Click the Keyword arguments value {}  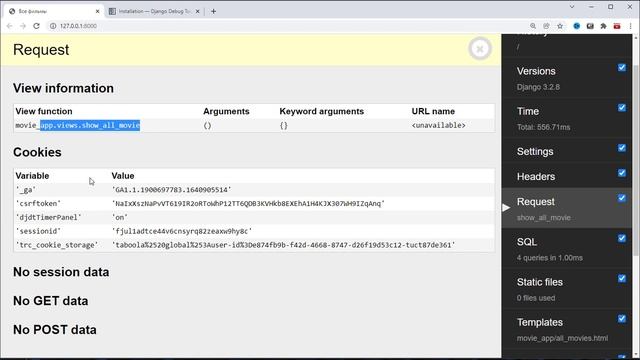click(x=284, y=125)
